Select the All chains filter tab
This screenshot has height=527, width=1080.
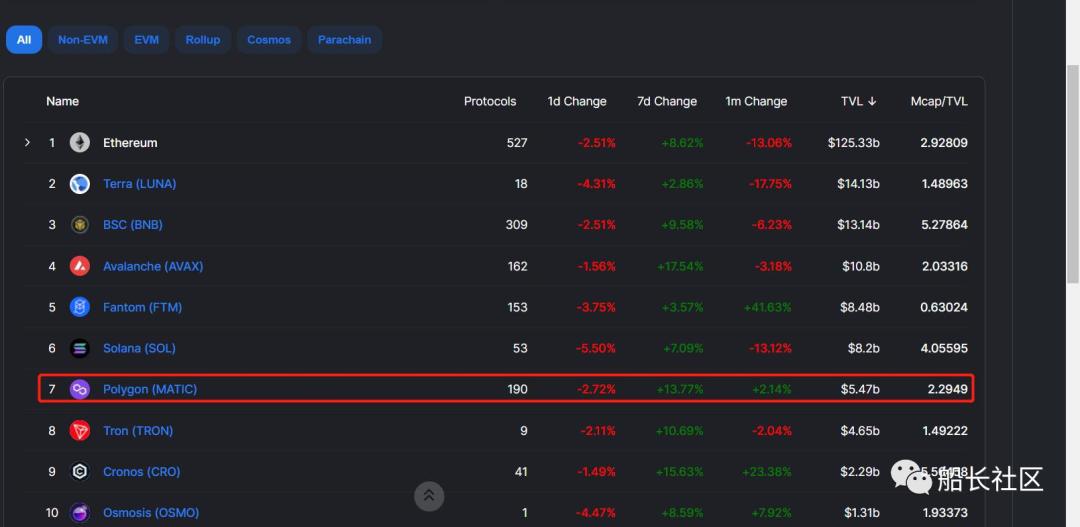point(24,39)
